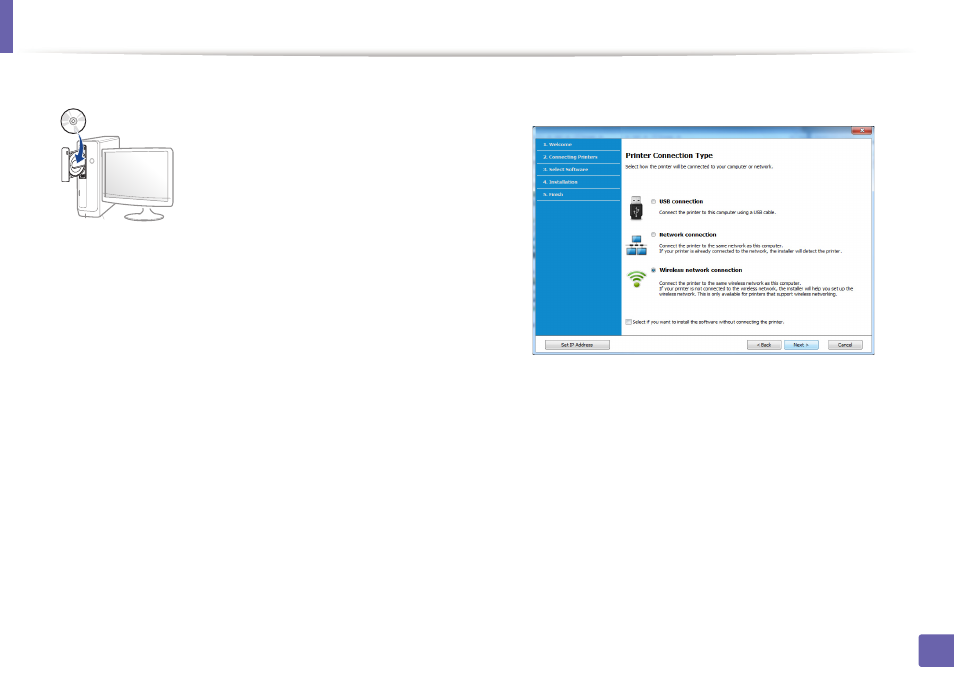Click the CD insertion computer illustration
Viewport: 954px width, 674px height.
117,164
